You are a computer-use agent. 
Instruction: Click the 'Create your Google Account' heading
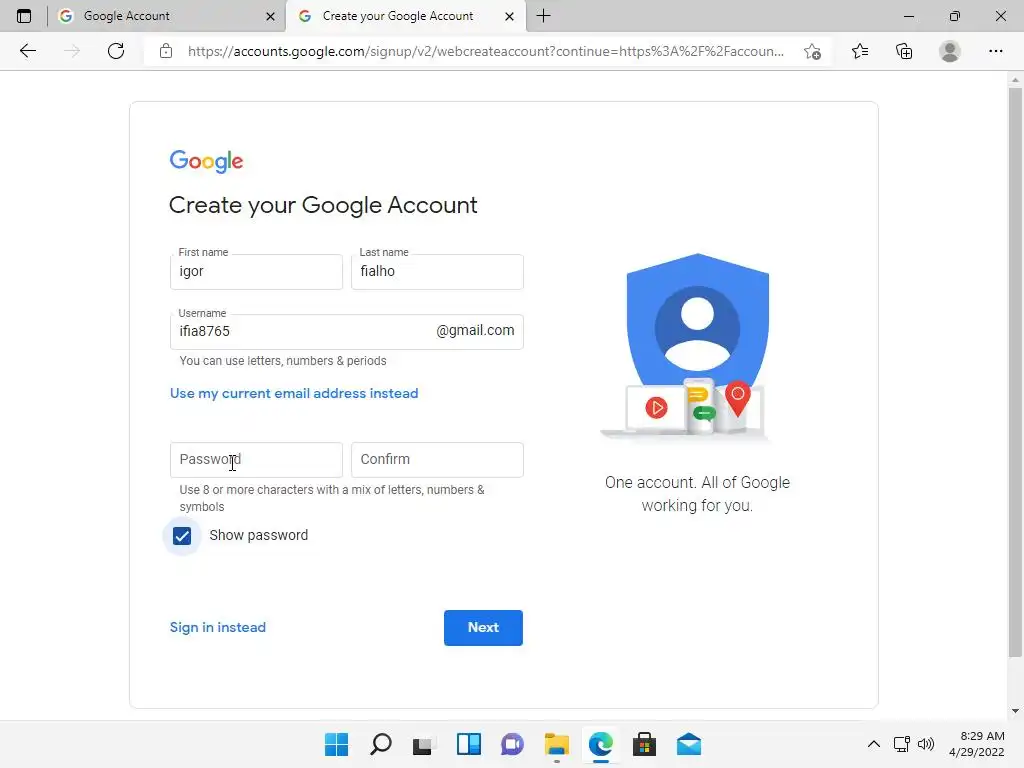pos(323,205)
